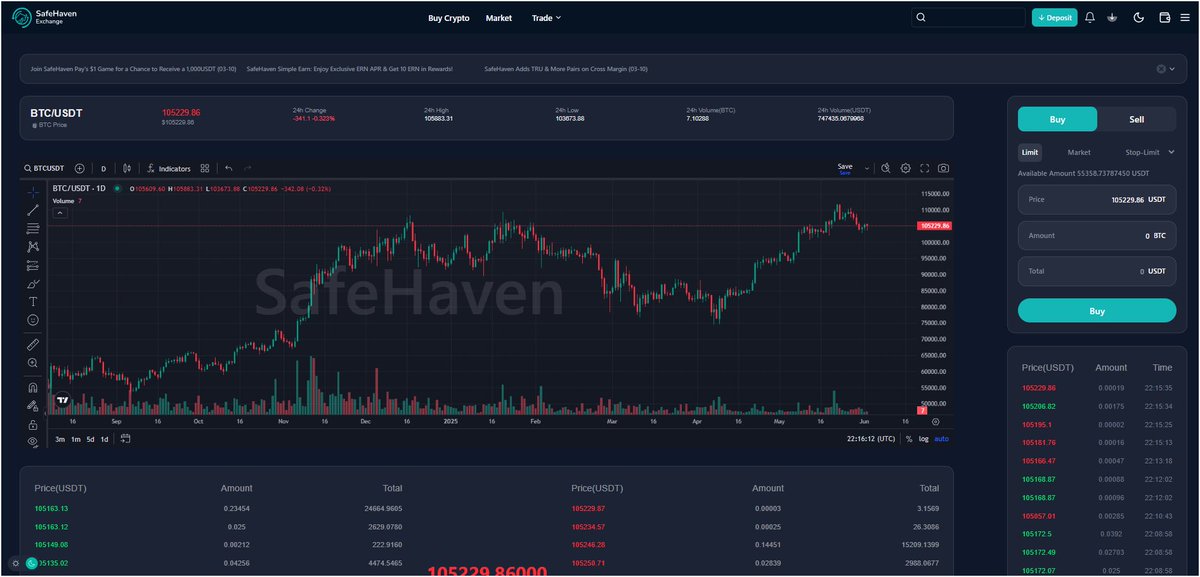
Task: Click the Deposit button
Action: (1055, 17)
